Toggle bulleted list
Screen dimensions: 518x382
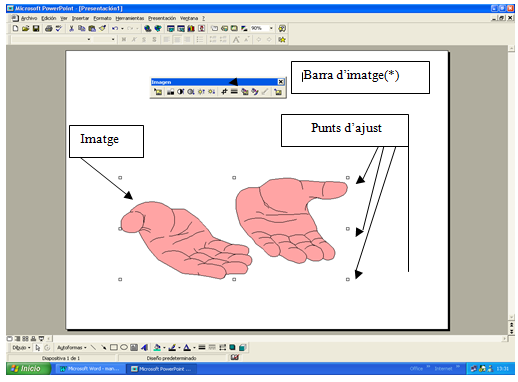(x=200, y=40)
